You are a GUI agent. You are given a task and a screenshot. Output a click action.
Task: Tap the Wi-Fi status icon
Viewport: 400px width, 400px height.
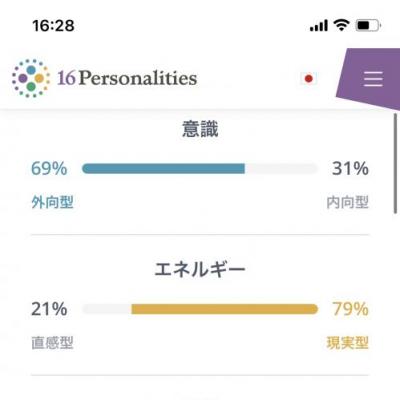(341, 25)
